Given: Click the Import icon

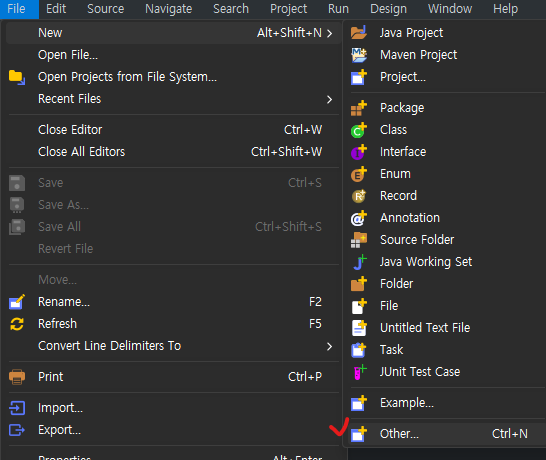Looking at the screenshot, I should [x=17, y=408].
